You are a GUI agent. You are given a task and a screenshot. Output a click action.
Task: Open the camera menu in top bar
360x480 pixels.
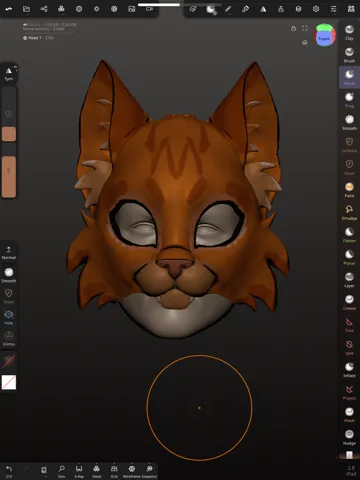(149, 9)
